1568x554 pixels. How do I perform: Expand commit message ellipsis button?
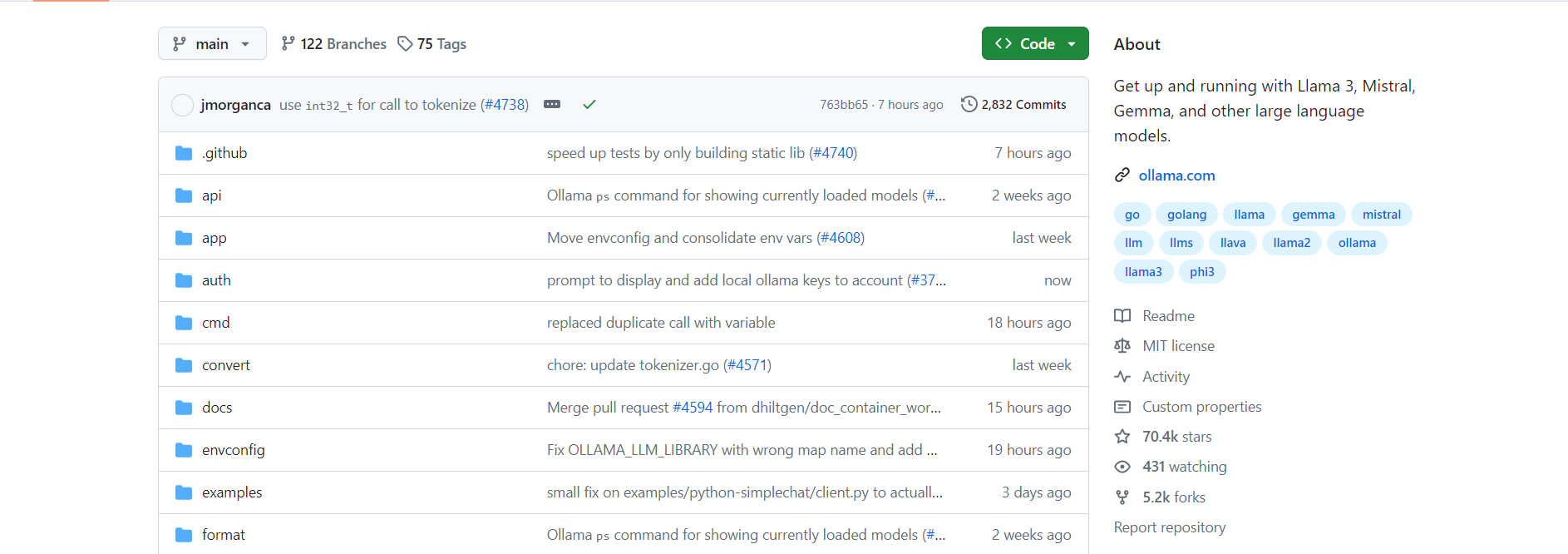coord(552,105)
